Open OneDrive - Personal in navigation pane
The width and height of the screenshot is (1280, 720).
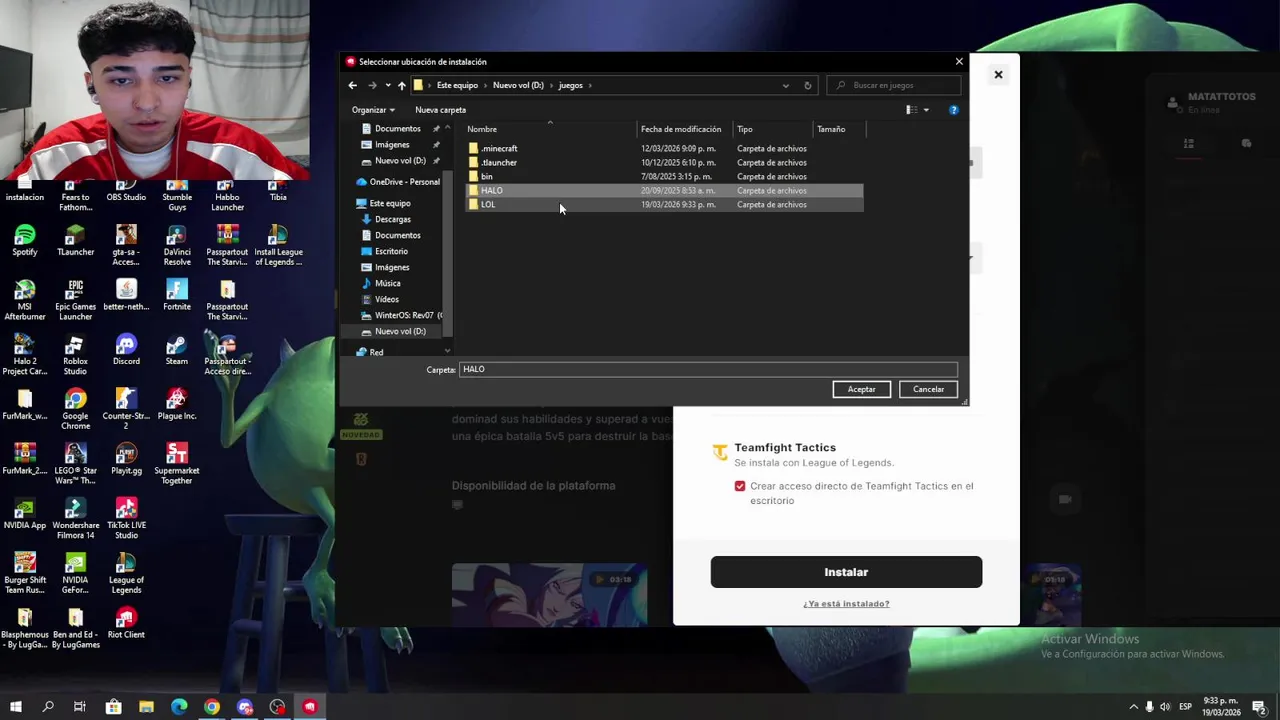tap(397, 182)
